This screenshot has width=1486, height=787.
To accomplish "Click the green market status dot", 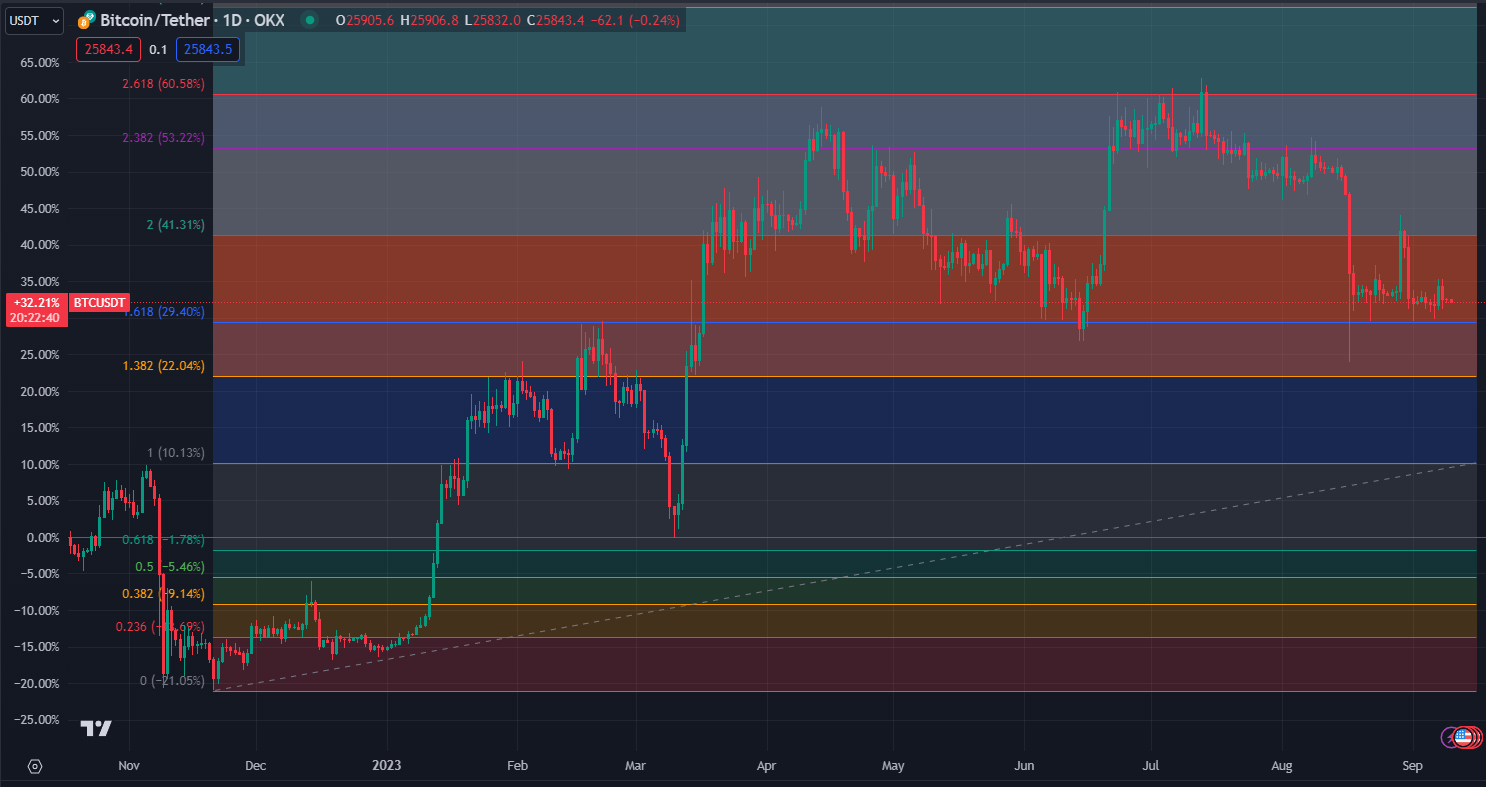I will [310, 20].
